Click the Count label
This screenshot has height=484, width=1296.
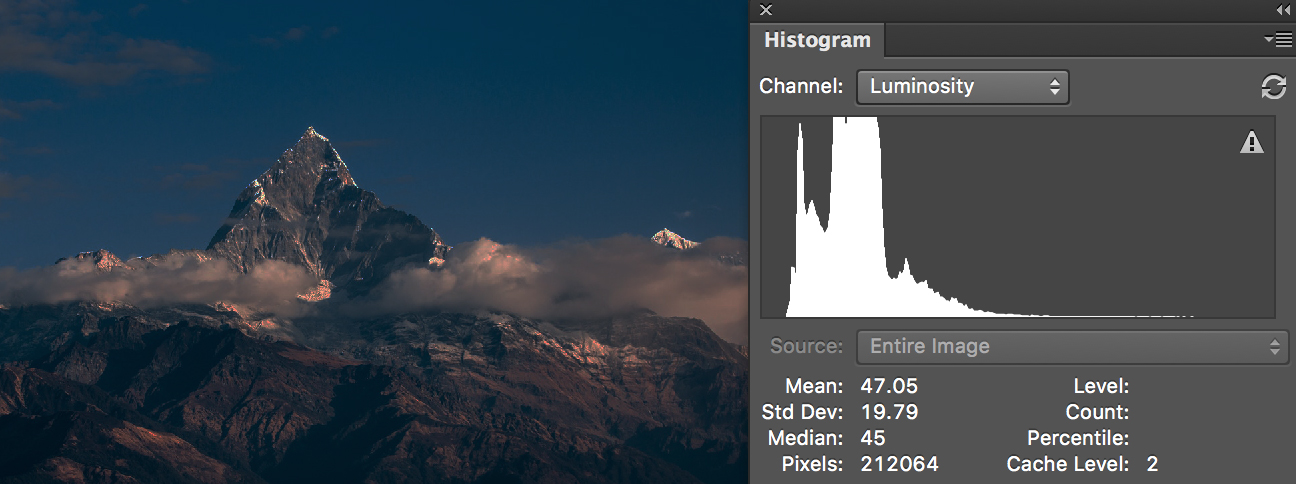coord(1098,412)
